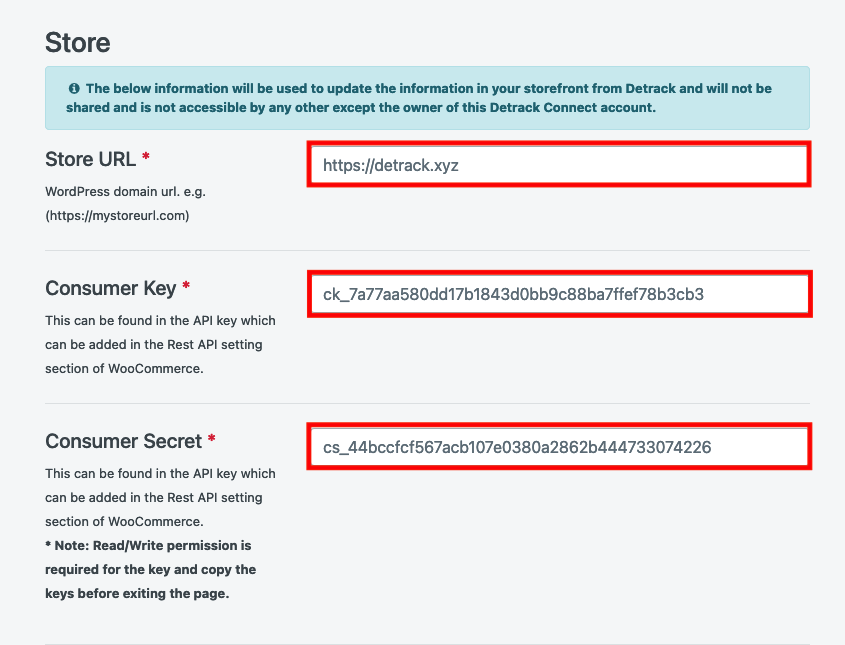
Task: Click the bold Read/Write permission note
Action: (150, 570)
